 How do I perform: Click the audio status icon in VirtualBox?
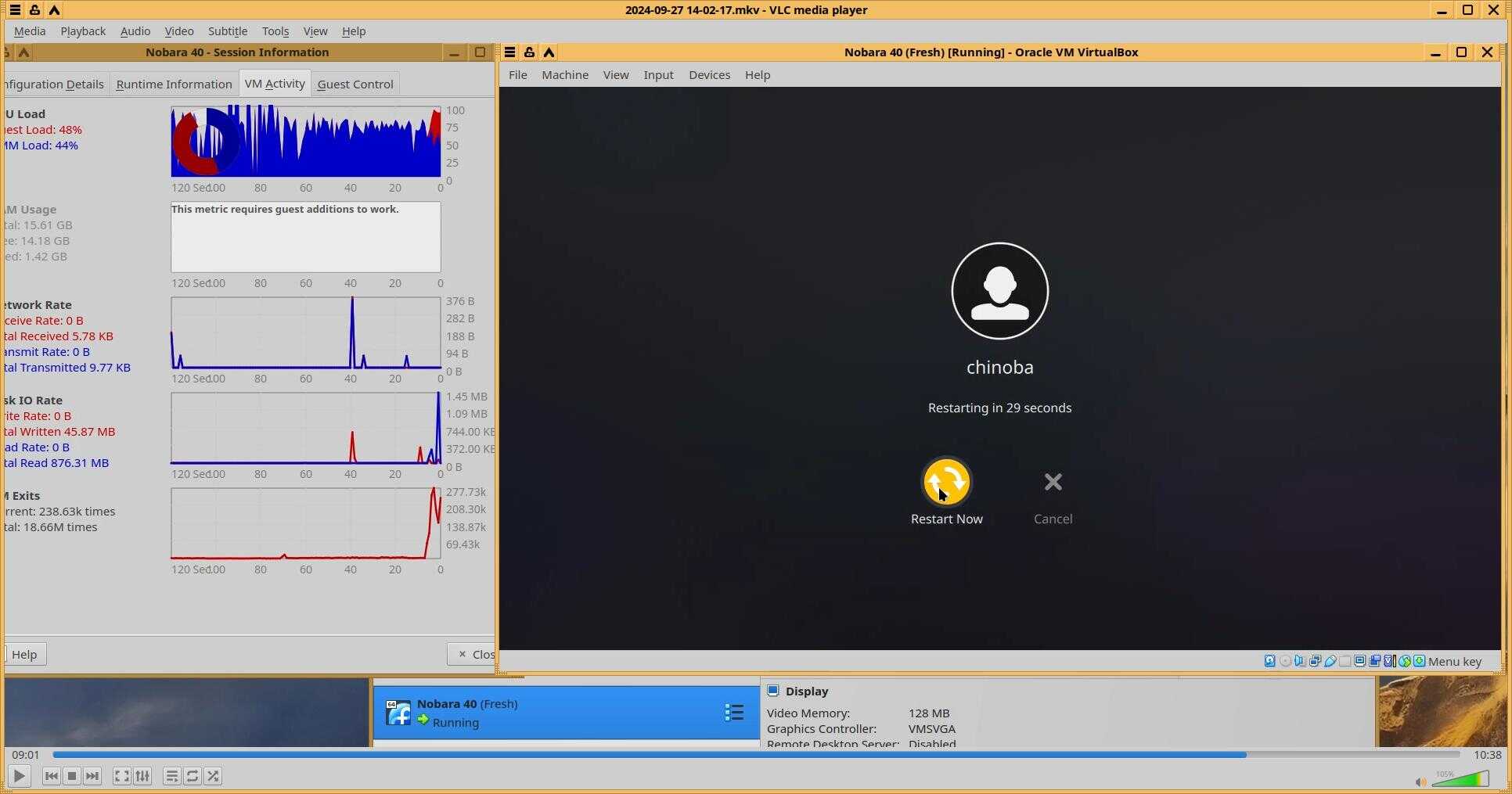1300,661
